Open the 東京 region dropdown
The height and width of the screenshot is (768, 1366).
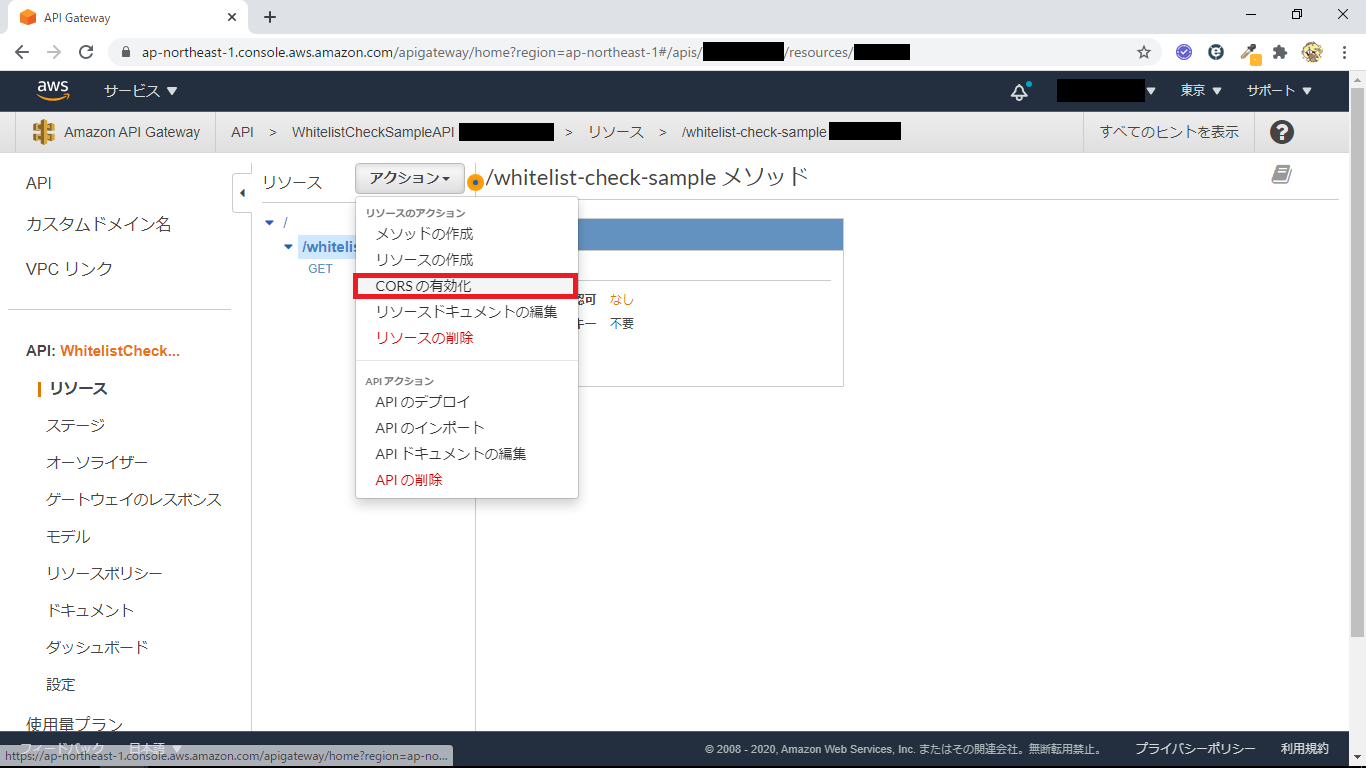(x=1200, y=91)
